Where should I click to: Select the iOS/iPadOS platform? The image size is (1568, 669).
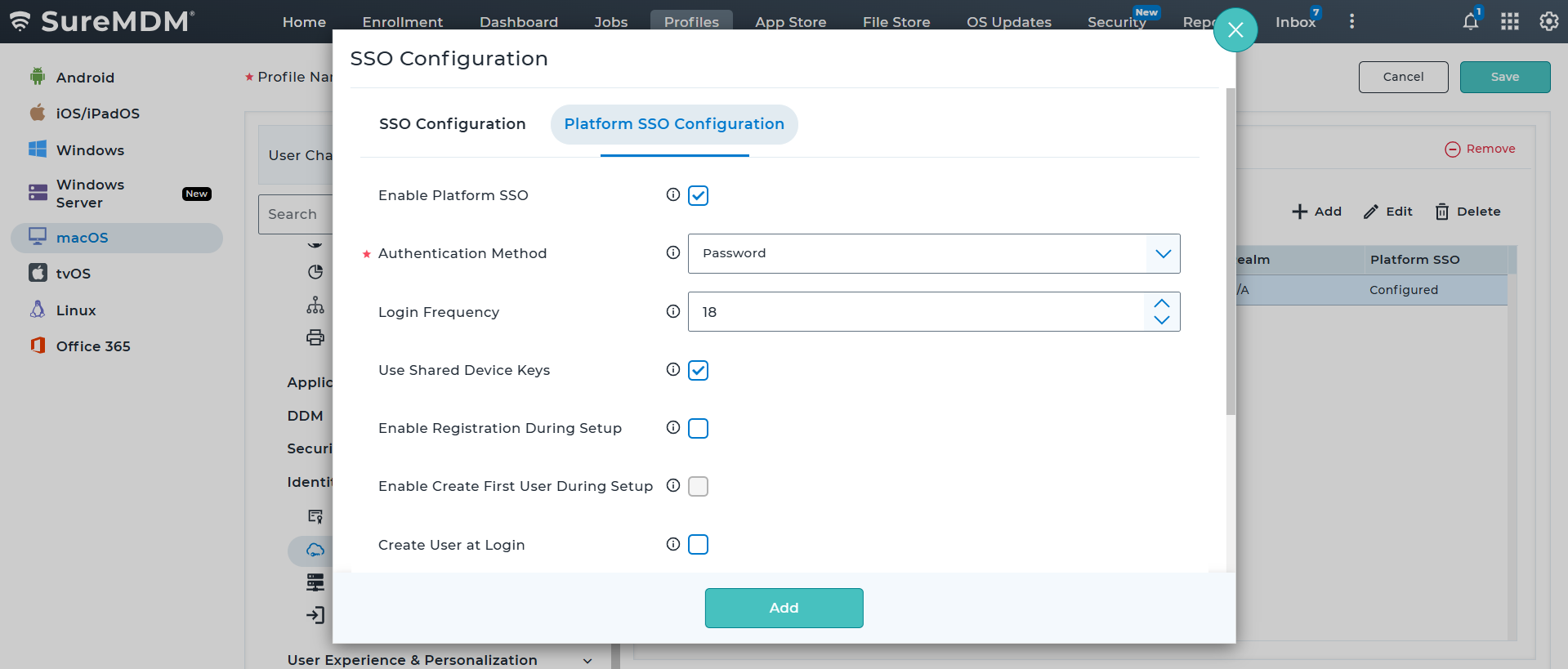pyautogui.click(x=97, y=114)
